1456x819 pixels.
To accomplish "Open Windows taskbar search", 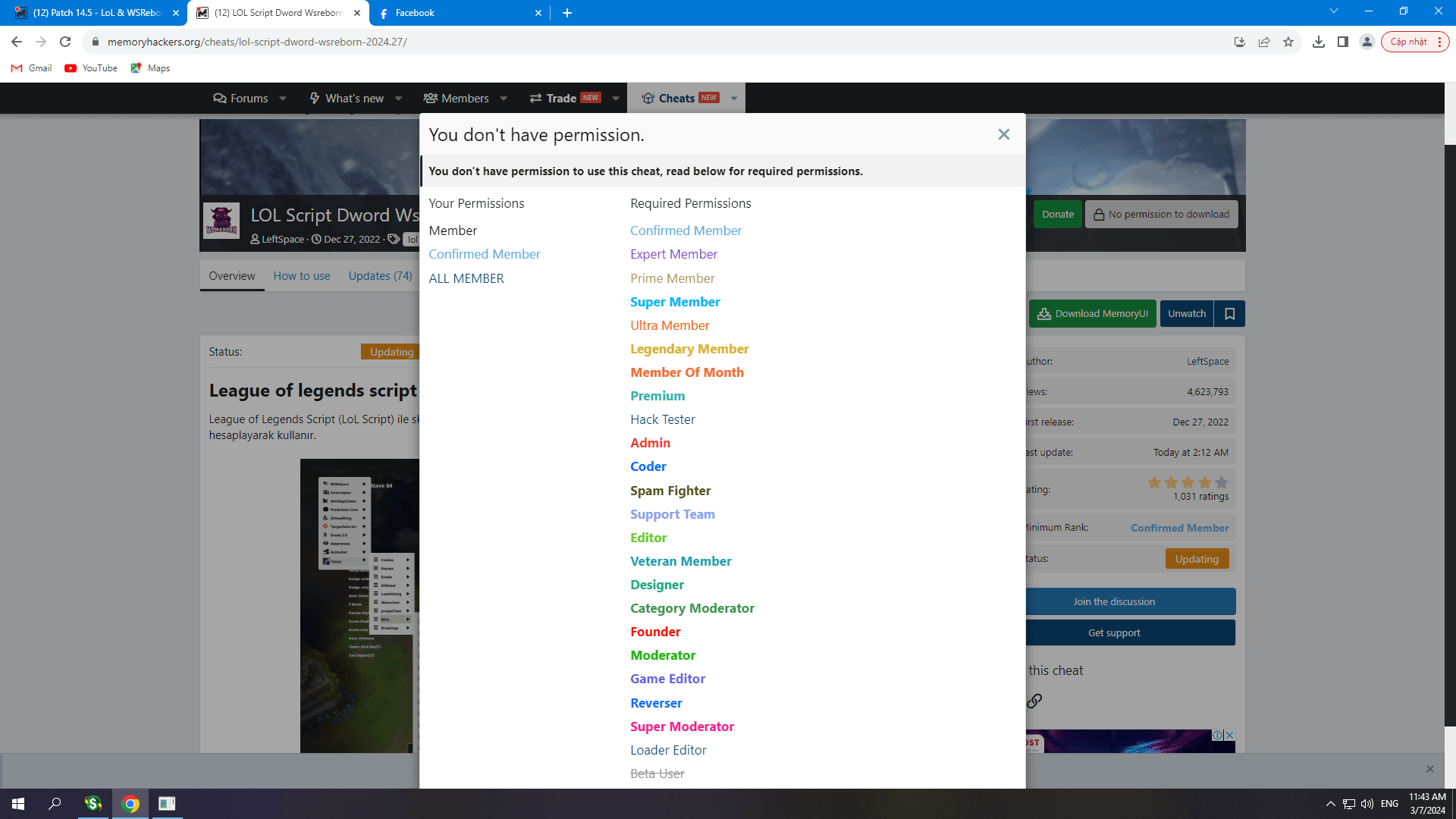I will [x=55, y=804].
